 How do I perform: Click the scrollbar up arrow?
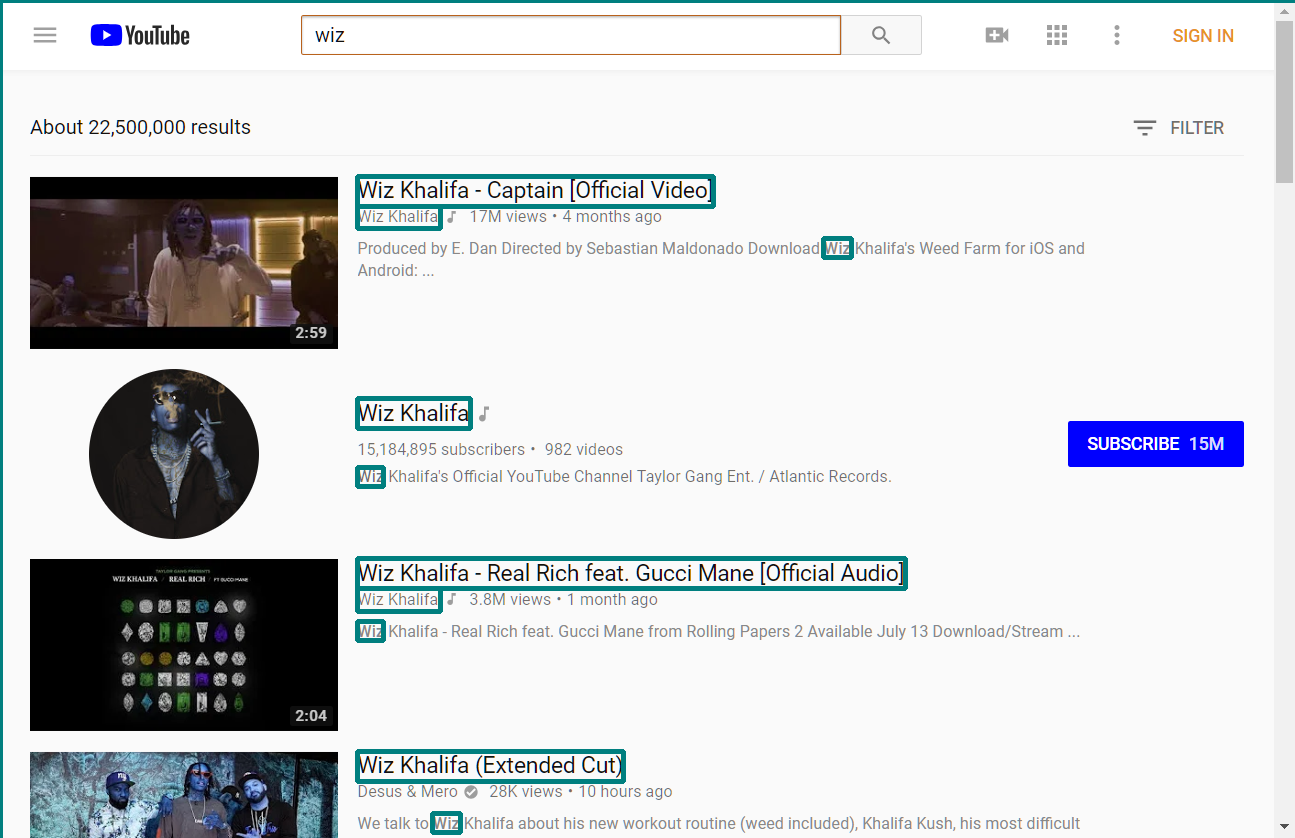(1285, 10)
